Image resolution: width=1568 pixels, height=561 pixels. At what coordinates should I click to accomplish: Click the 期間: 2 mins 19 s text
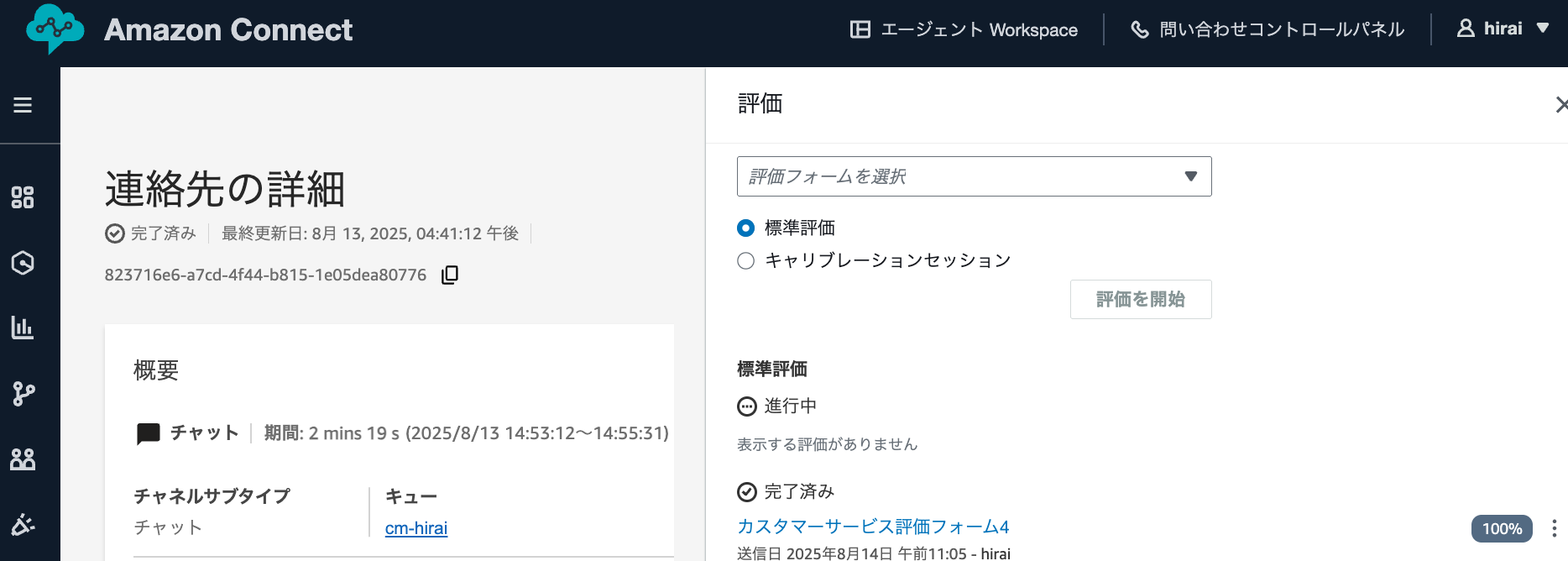point(332,433)
